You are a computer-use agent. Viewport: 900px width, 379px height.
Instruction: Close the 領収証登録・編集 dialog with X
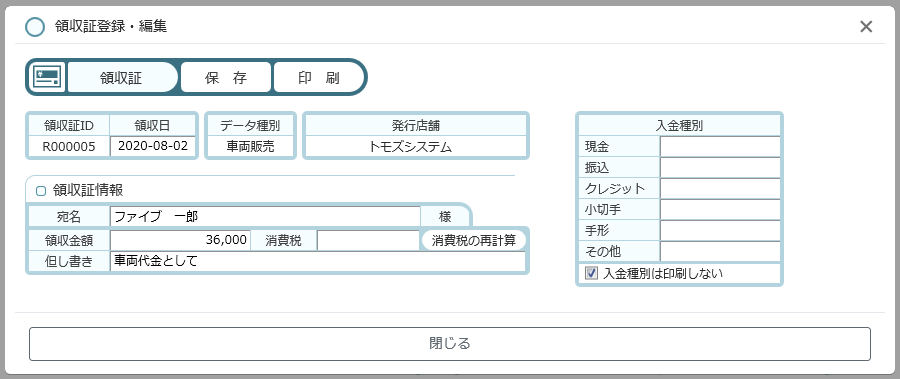click(x=866, y=26)
